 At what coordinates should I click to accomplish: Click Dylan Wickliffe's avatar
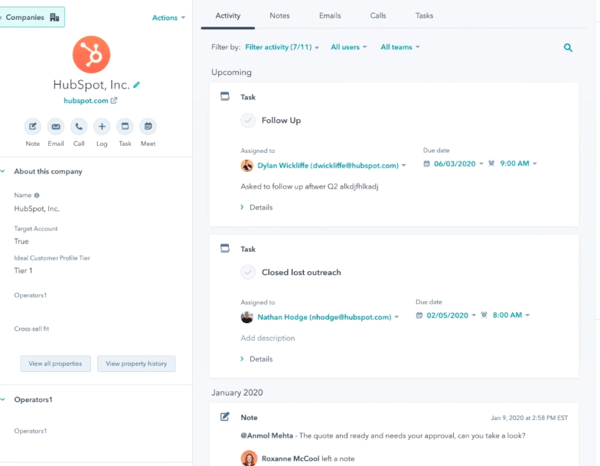(x=247, y=165)
